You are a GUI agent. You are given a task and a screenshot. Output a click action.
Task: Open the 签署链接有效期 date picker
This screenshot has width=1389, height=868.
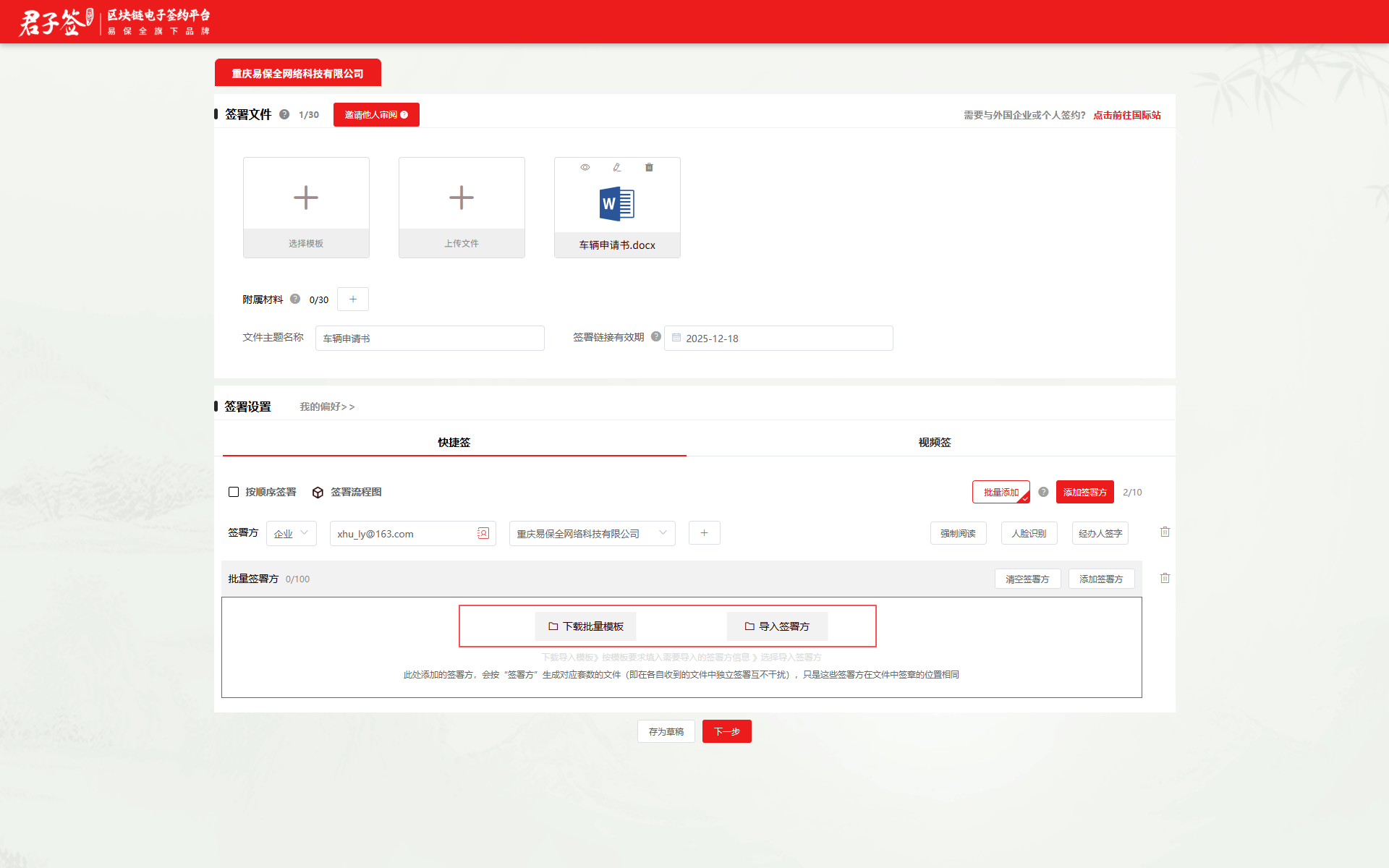778,338
